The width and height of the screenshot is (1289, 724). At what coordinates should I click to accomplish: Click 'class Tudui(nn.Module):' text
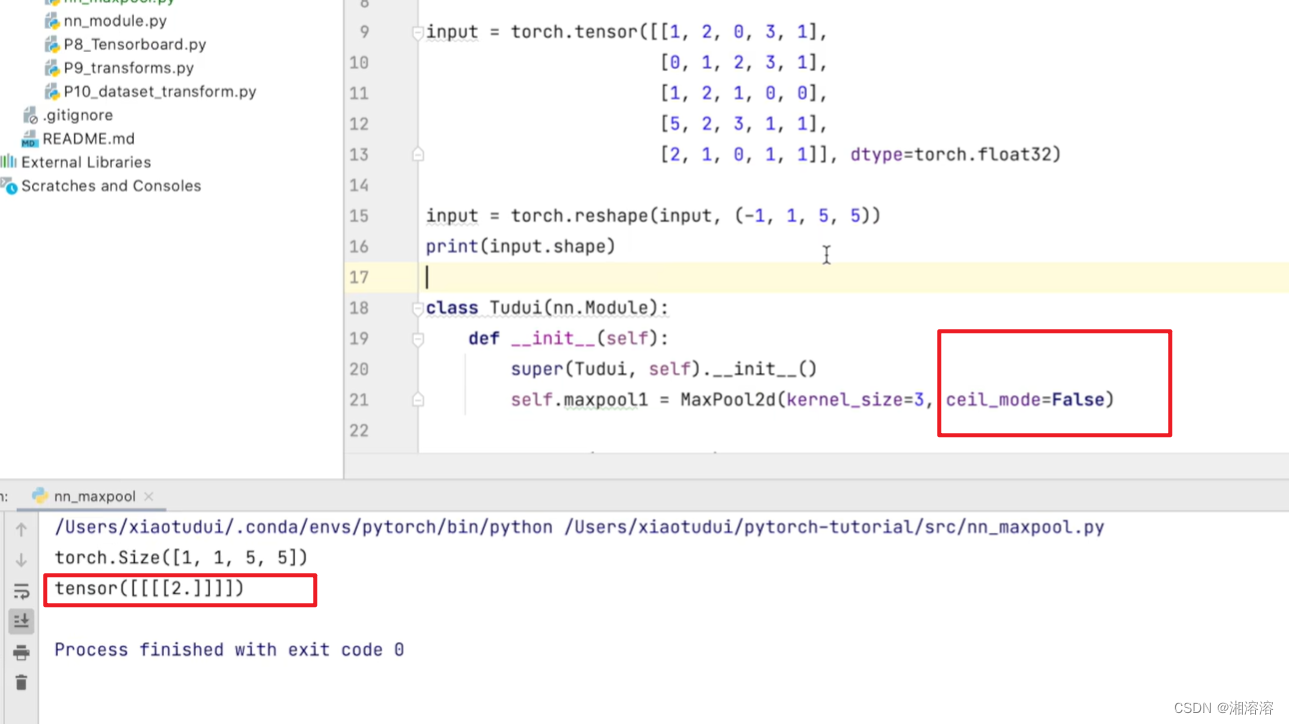[547, 308]
